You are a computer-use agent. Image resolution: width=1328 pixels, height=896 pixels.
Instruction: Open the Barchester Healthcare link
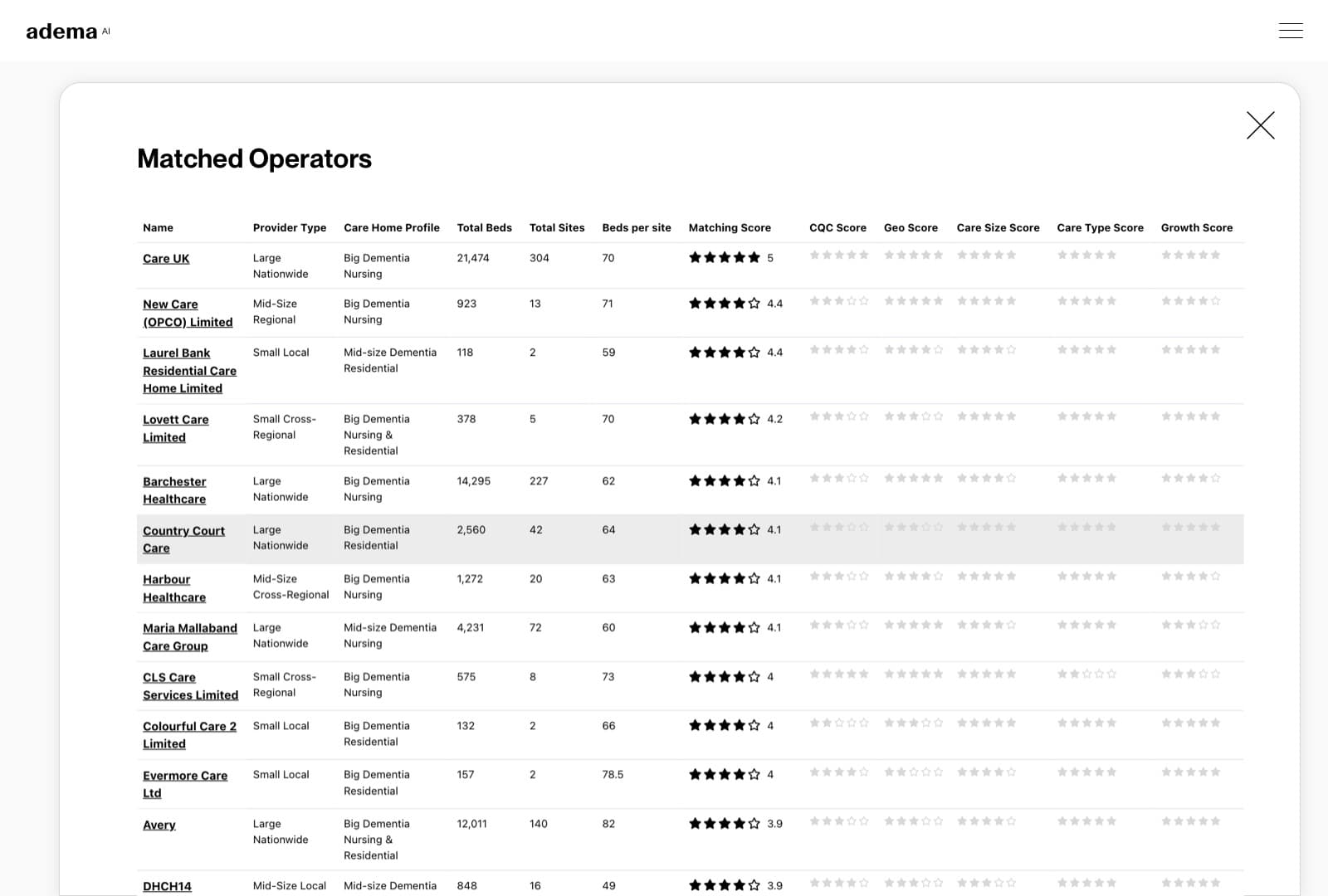point(174,490)
